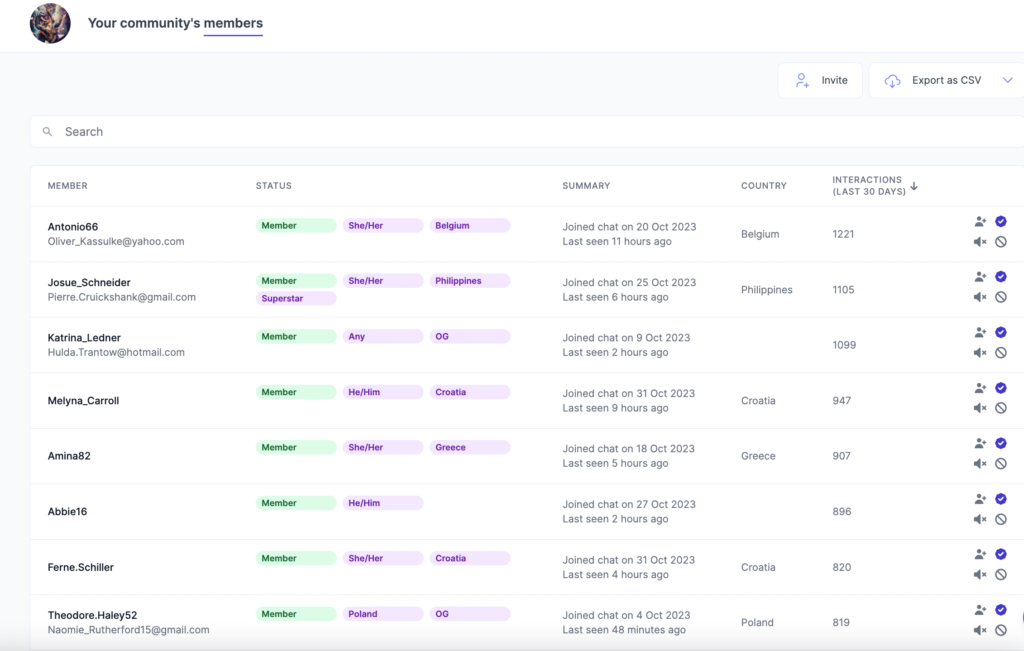Open the Status column header
The height and width of the screenshot is (651, 1024).
pos(273,186)
